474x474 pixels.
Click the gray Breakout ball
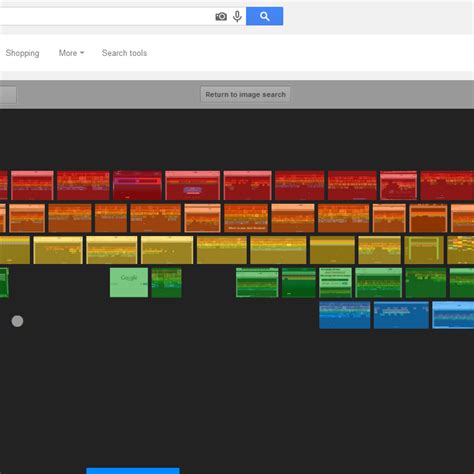tap(17, 321)
